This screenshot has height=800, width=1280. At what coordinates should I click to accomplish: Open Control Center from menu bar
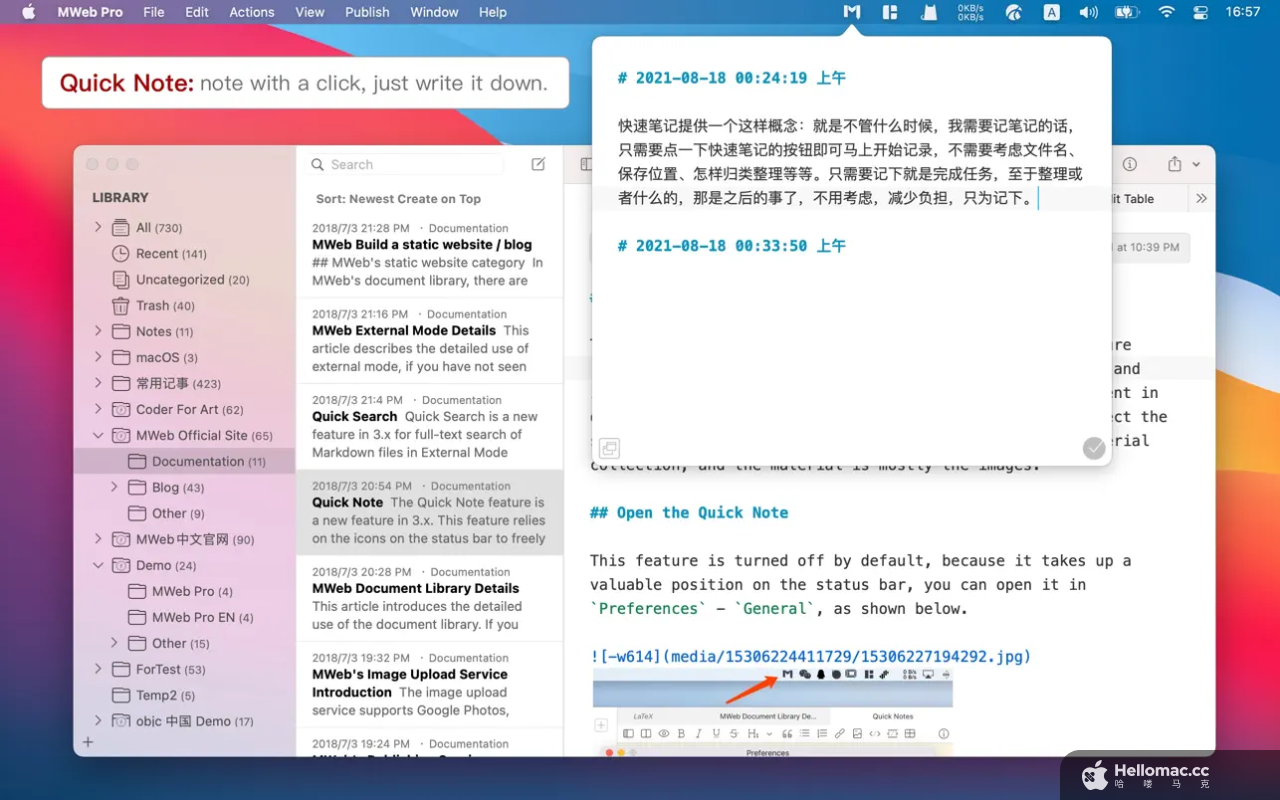(x=1201, y=12)
